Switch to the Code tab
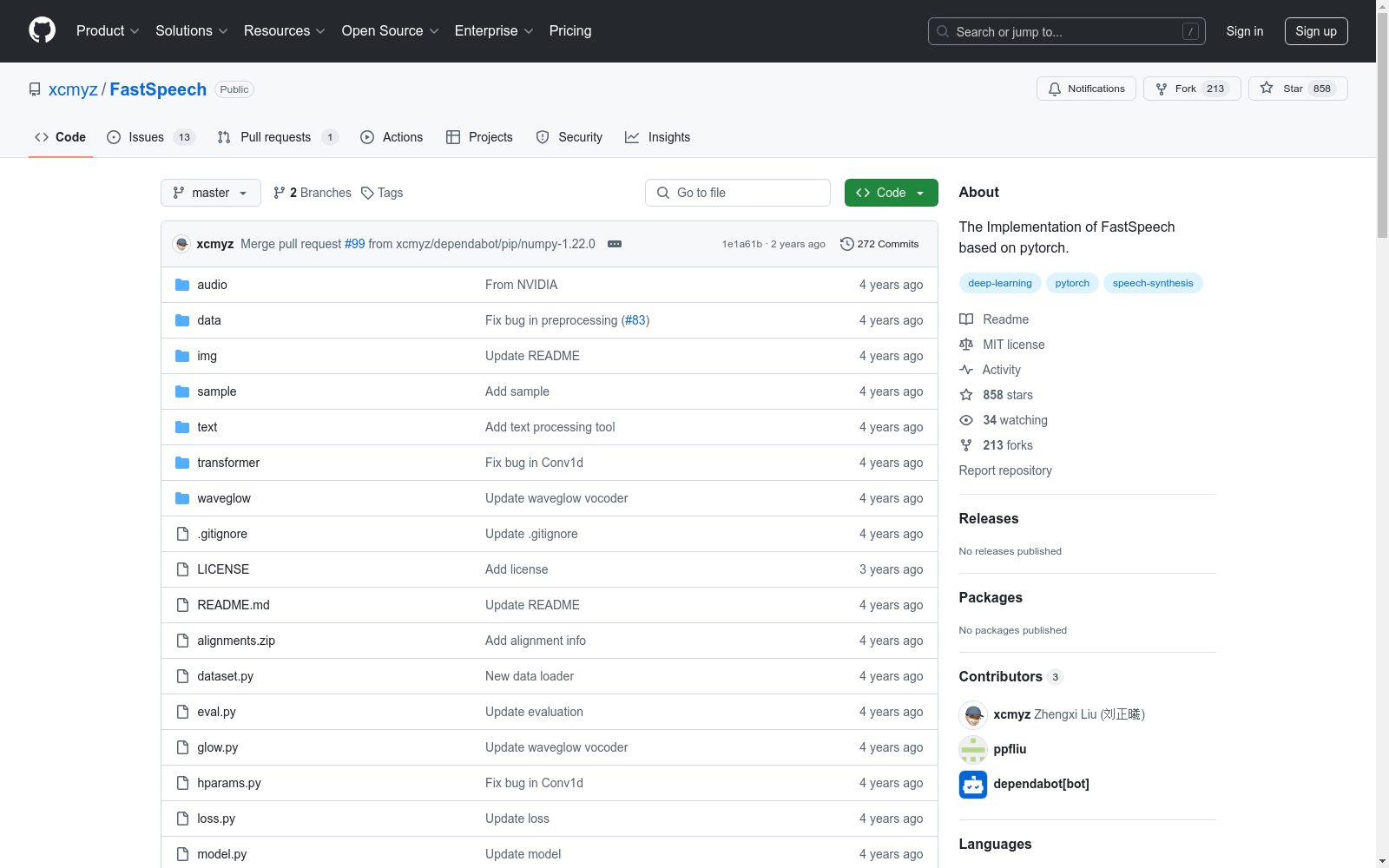 61,137
